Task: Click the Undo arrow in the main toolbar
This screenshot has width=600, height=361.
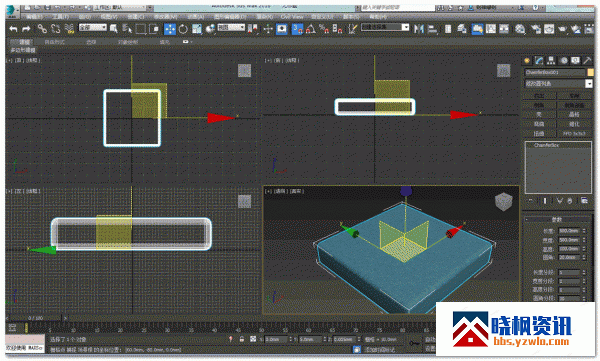Action: pyautogui.click(x=13, y=29)
